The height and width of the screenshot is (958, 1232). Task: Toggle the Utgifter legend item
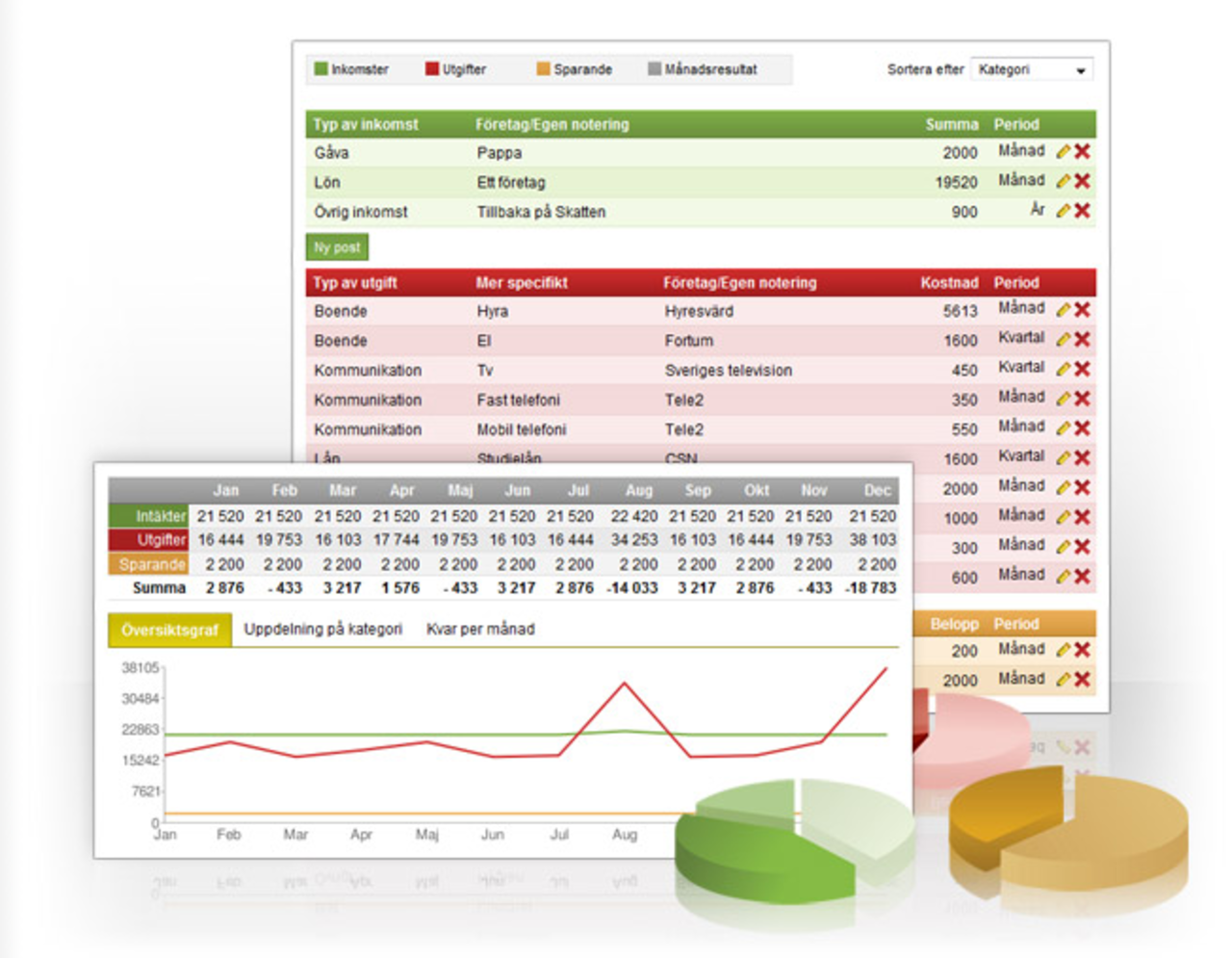coord(456,69)
